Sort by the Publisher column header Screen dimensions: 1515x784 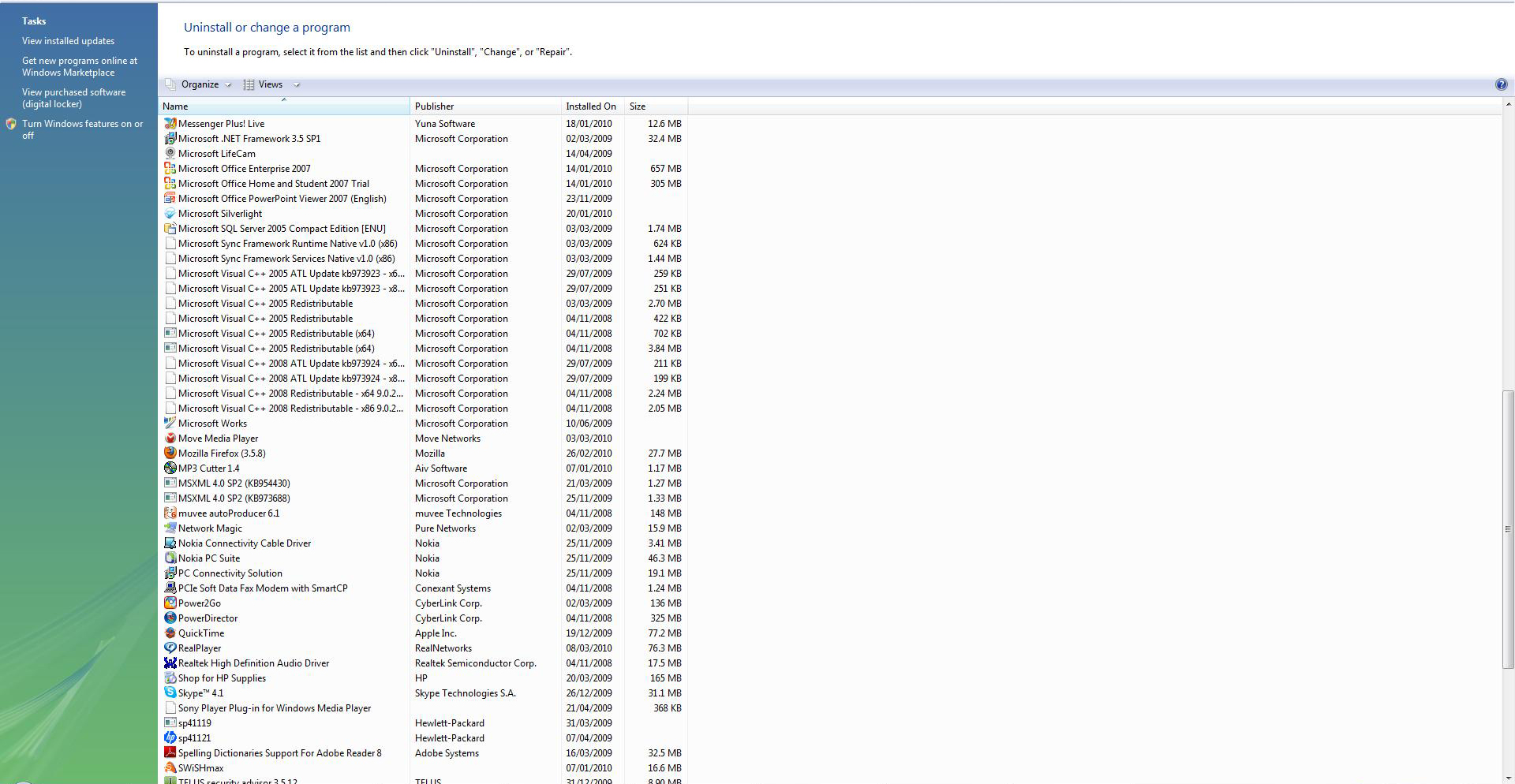(x=485, y=106)
